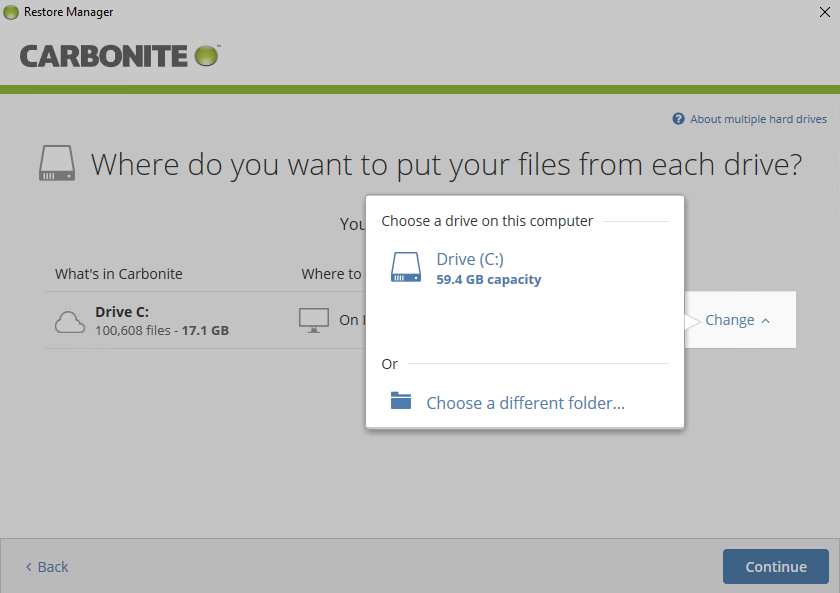The image size is (840, 593).
Task: Open About multiple hard drives
Action: tap(758, 118)
